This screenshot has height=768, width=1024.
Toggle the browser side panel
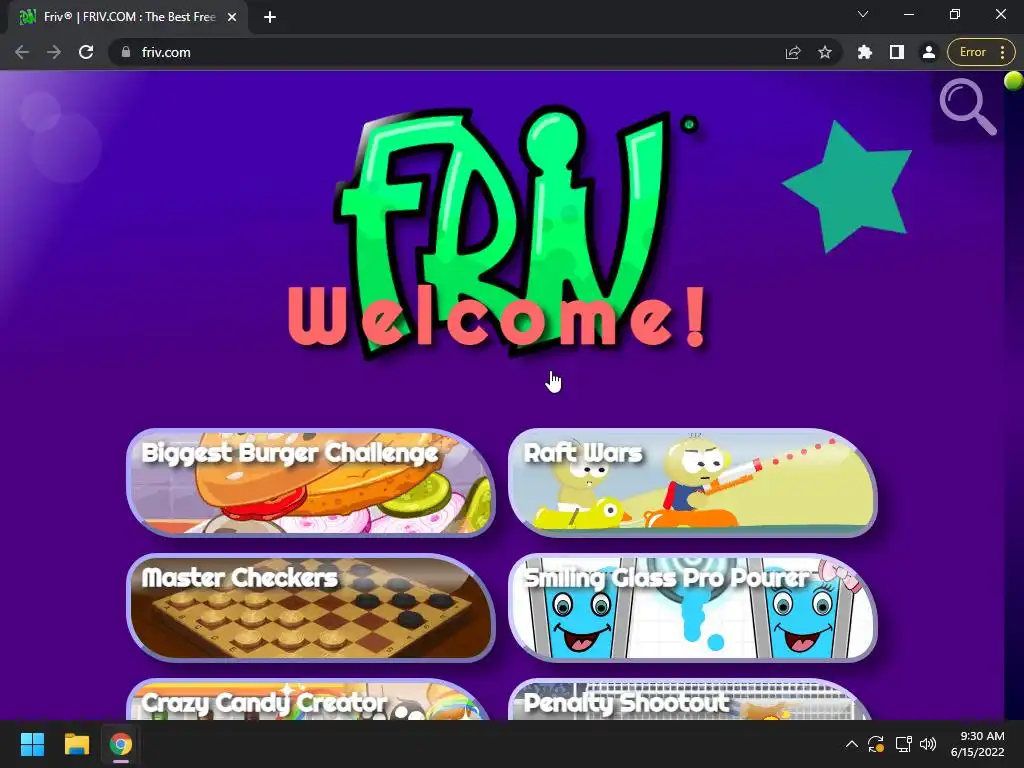[x=897, y=52]
